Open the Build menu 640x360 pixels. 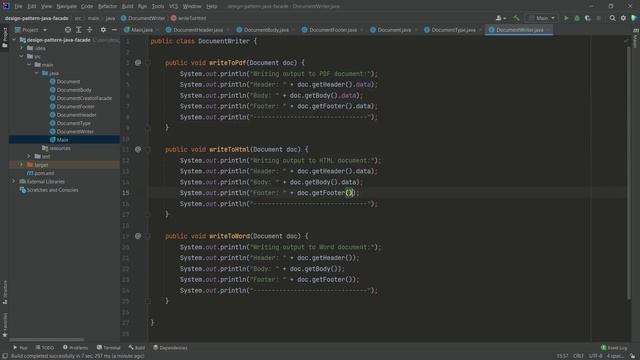(127, 7)
